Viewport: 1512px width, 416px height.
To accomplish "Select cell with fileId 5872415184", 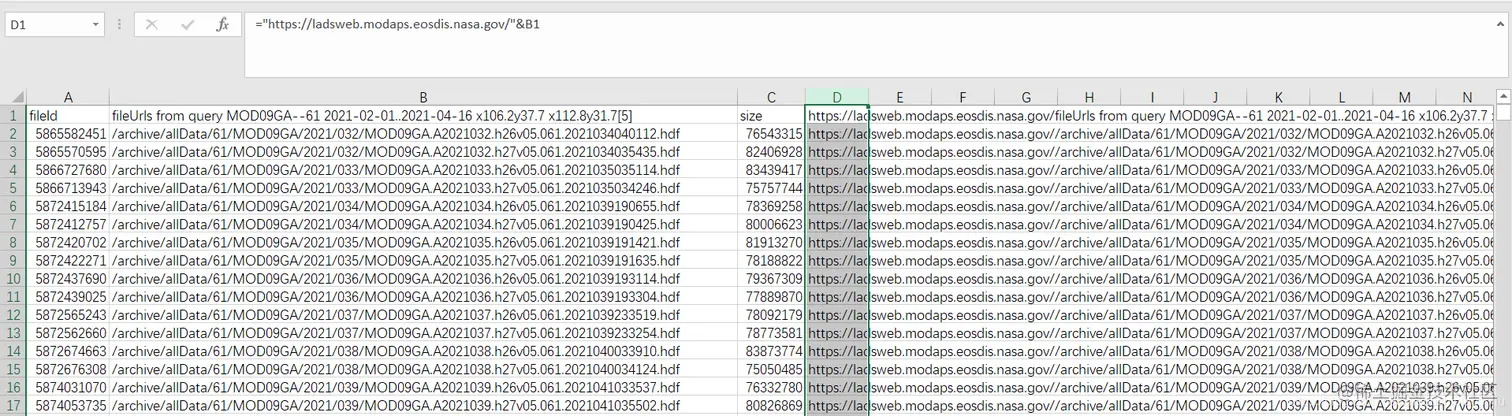I will pos(68,206).
